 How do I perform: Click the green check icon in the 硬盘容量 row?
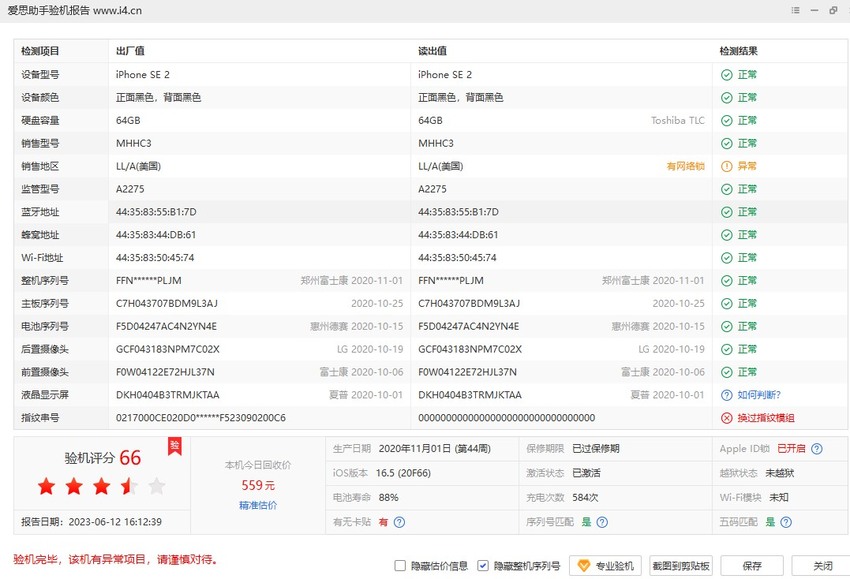click(726, 120)
